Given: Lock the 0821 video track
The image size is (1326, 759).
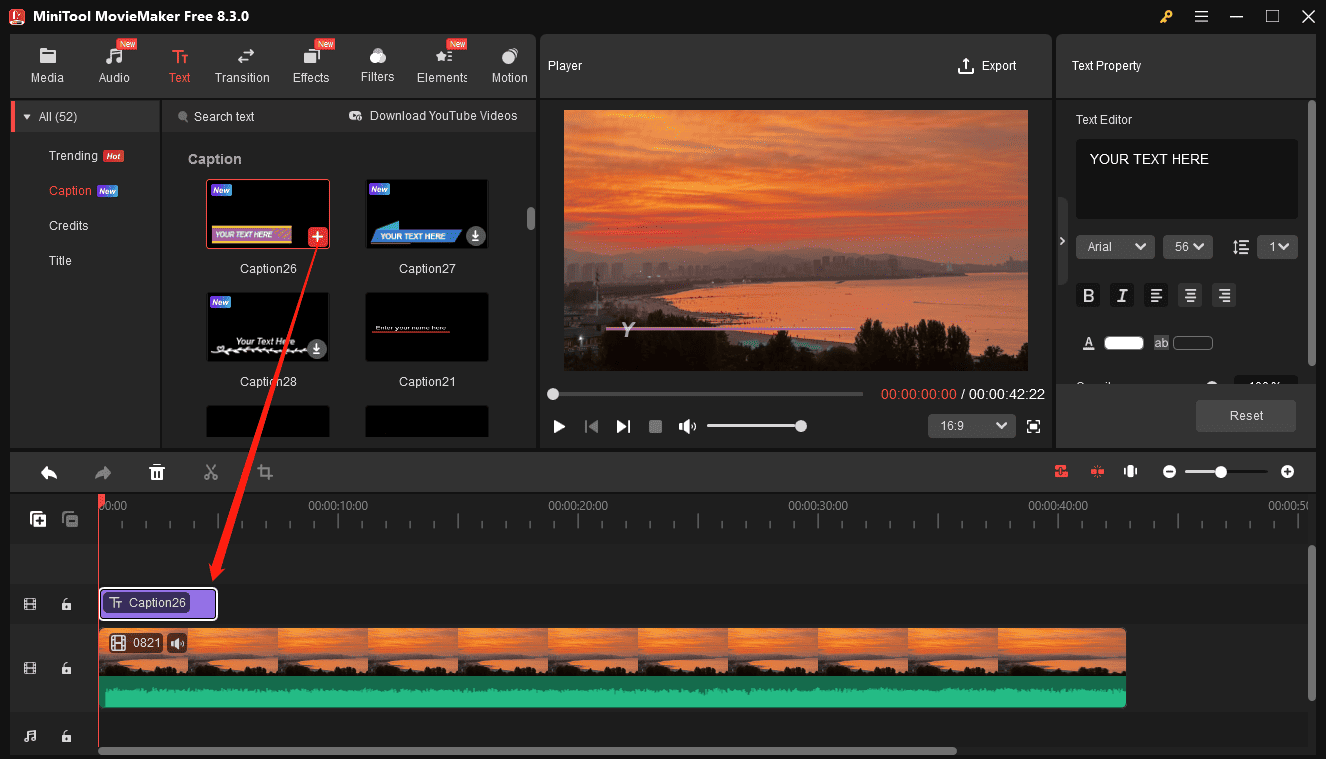Looking at the screenshot, I should (x=66, y=668).
